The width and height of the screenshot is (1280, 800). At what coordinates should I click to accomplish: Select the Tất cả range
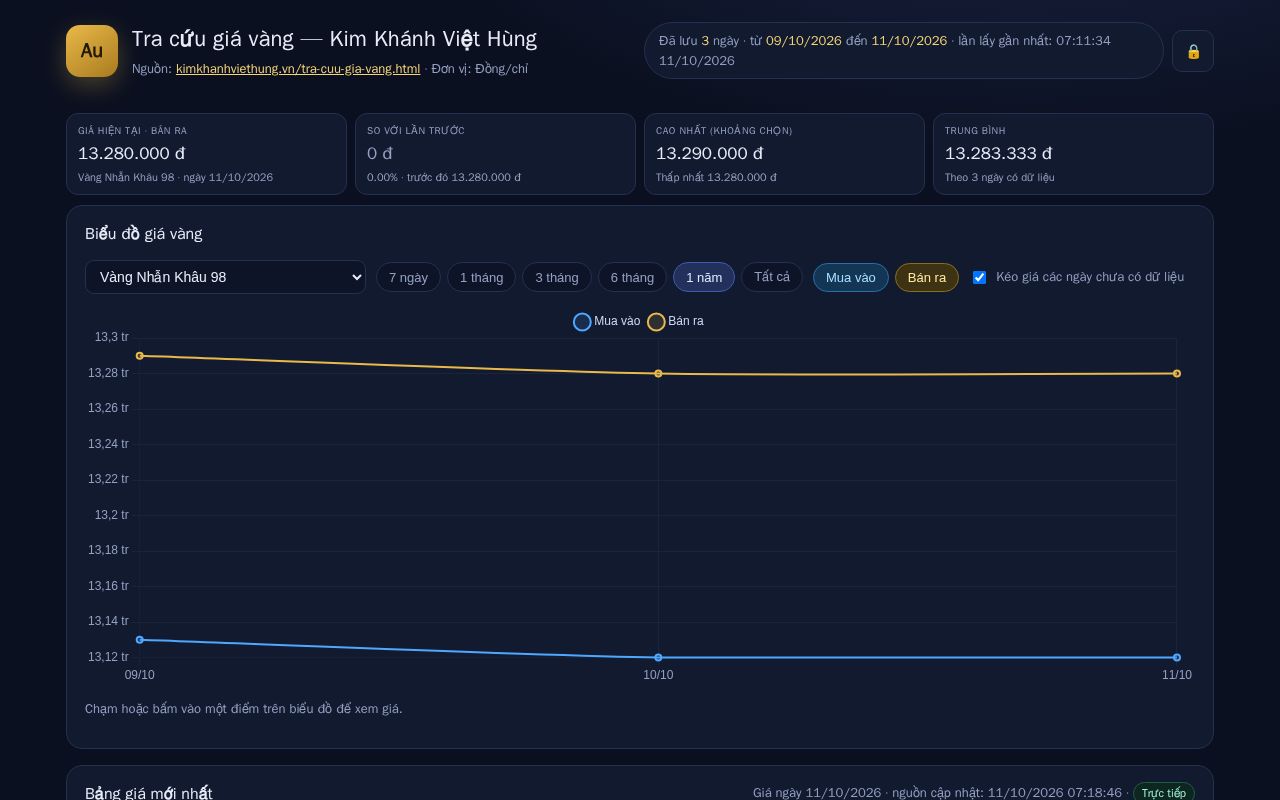click(772, 277)
